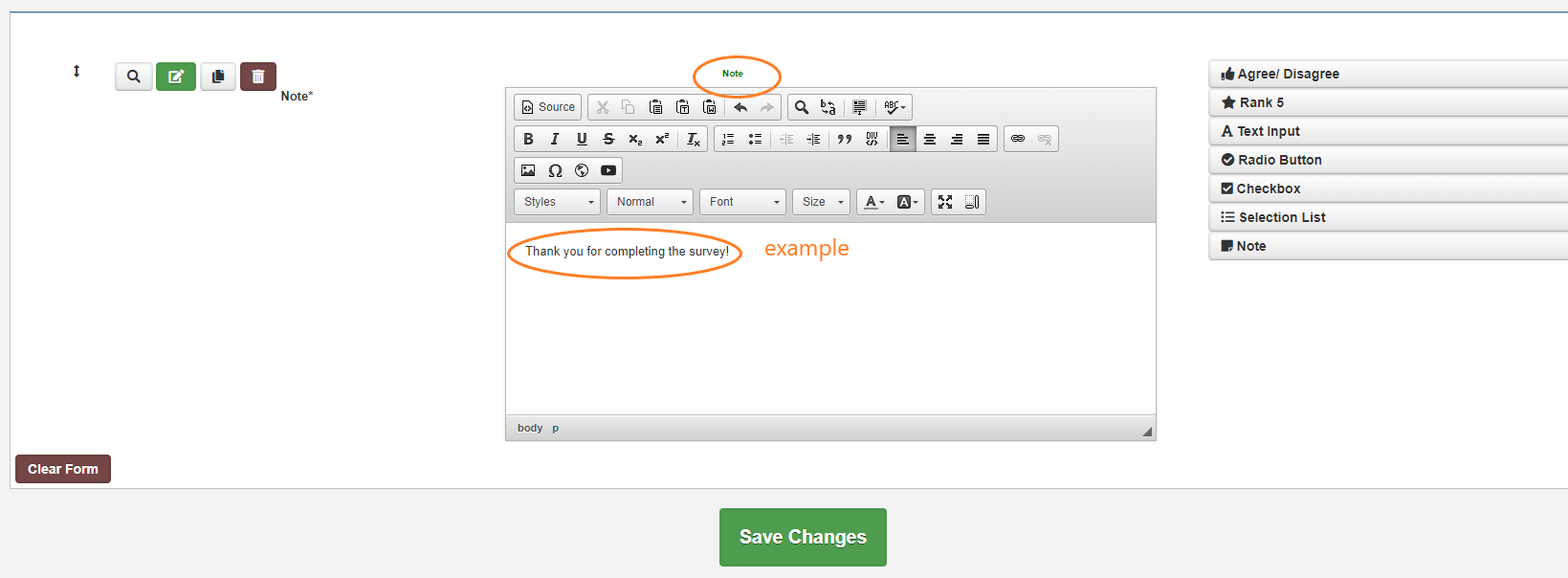The width and height of the screenshot is (1568, 578).
Task: Toggle italic text style
Action: coord(555,139)
